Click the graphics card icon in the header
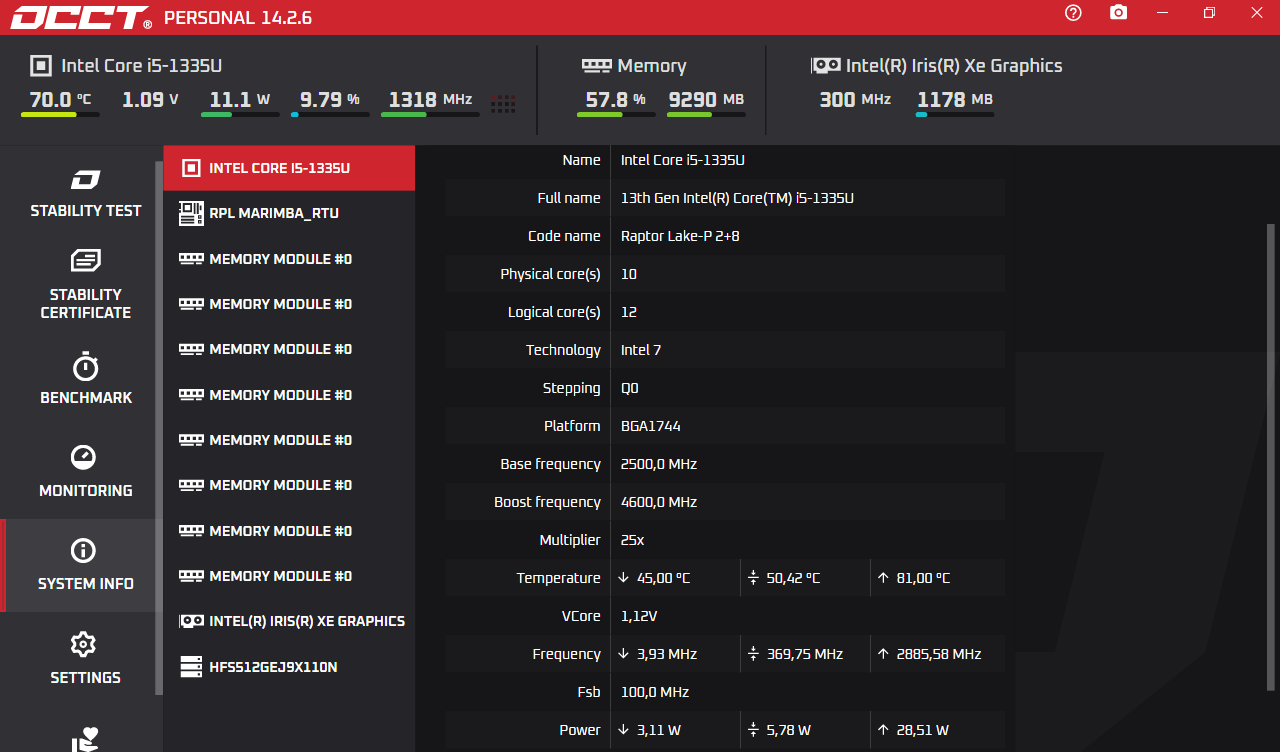This screenshot has width=1280, height=752. click(825, 66)
